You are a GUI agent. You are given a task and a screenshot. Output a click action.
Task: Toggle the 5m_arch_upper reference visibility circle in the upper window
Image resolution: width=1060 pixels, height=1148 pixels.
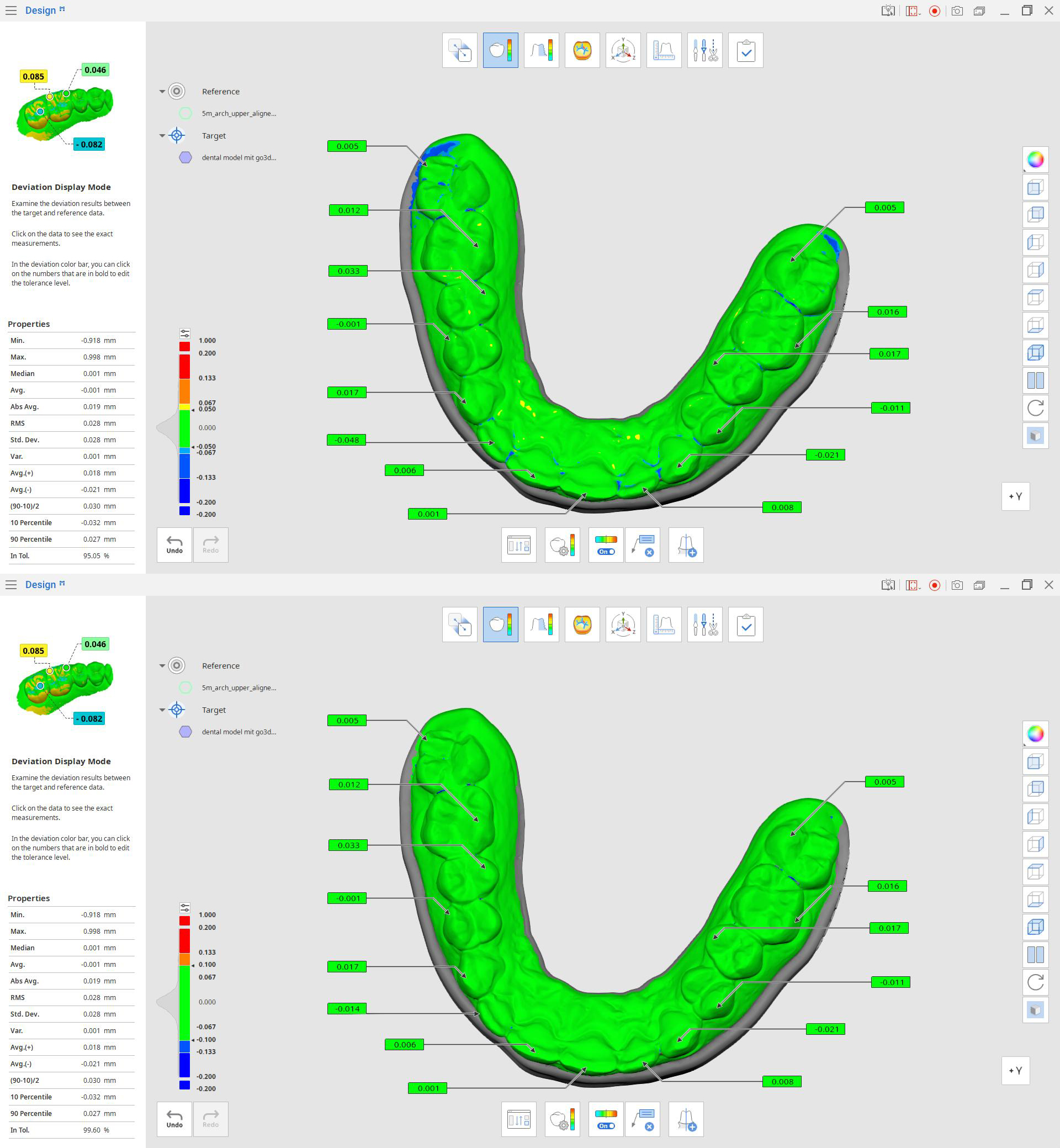[x=185, y=114]
